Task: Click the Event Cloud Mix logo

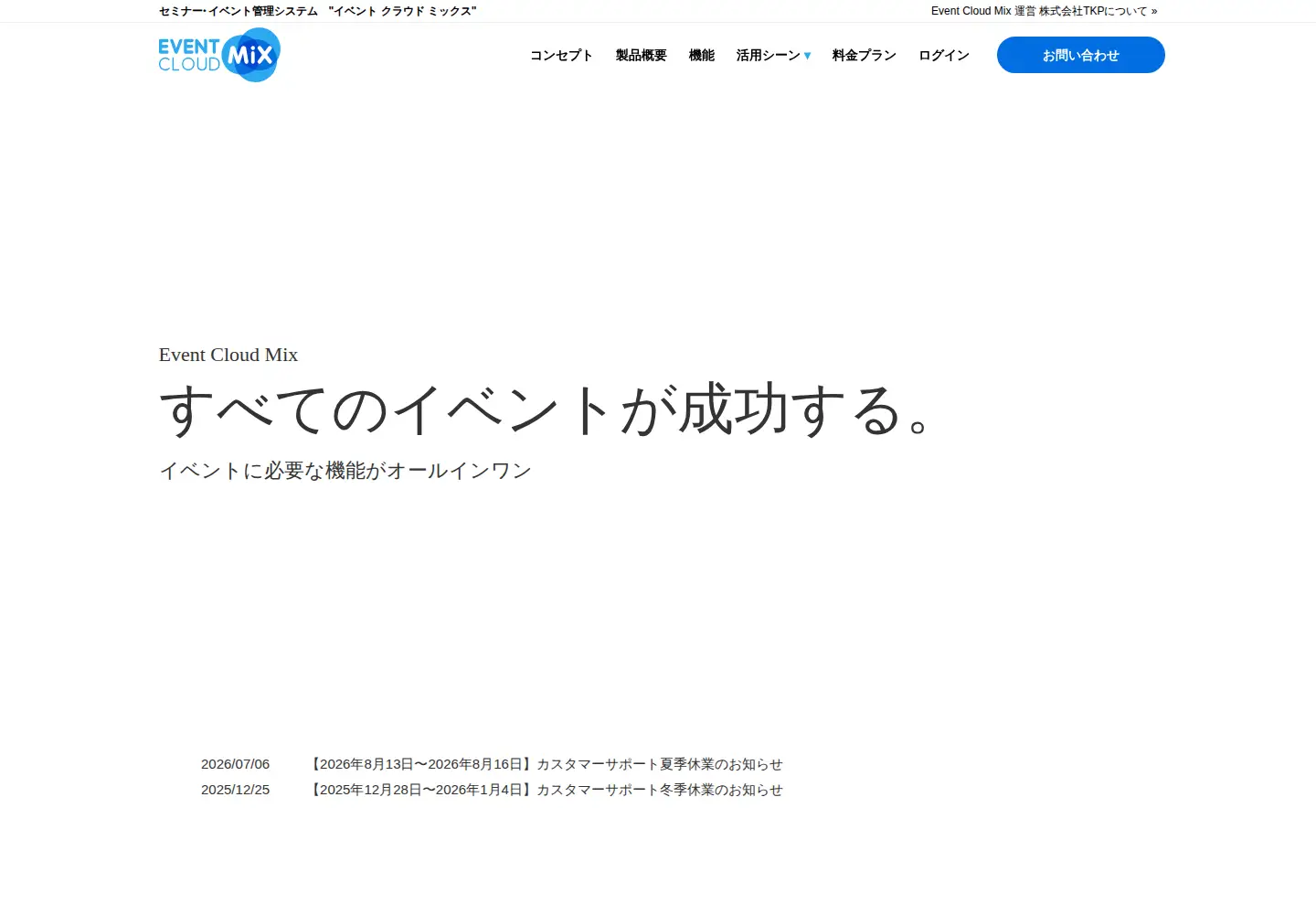Action: coord(219,55)
